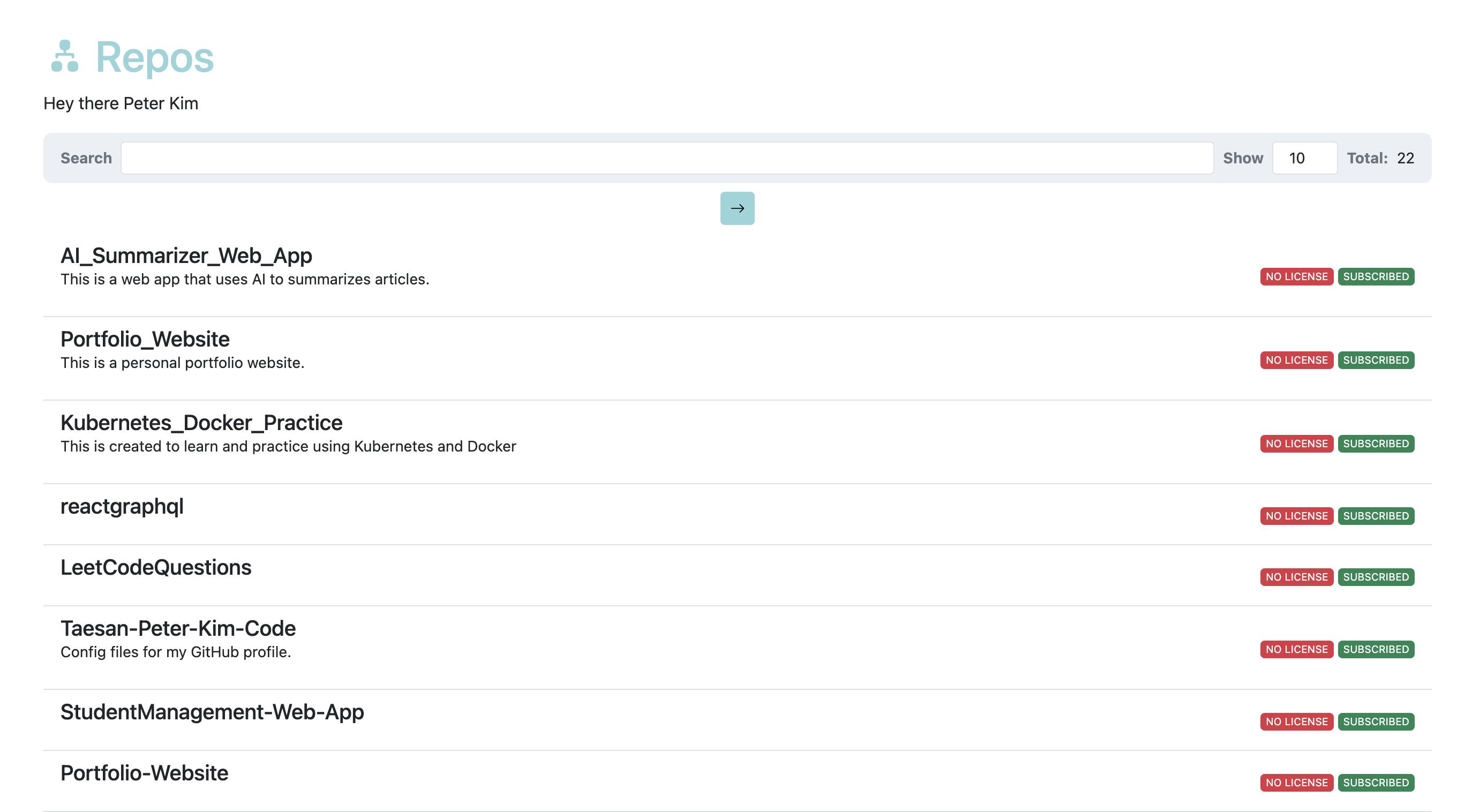The height and width of the screenshot is (812, 1472).
Task: Click SUBSCRIBED badge on reactgraphql row
Action: 1375,515
